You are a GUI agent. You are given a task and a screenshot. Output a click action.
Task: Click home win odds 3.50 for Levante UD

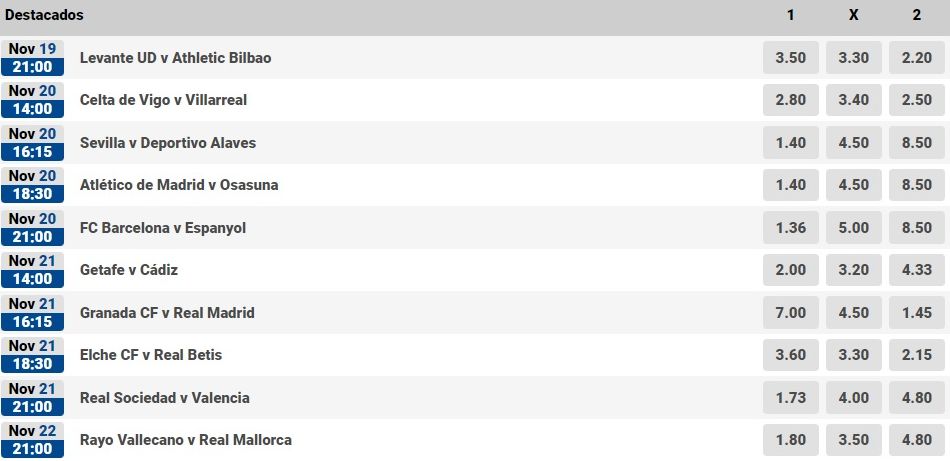point(790,58)
